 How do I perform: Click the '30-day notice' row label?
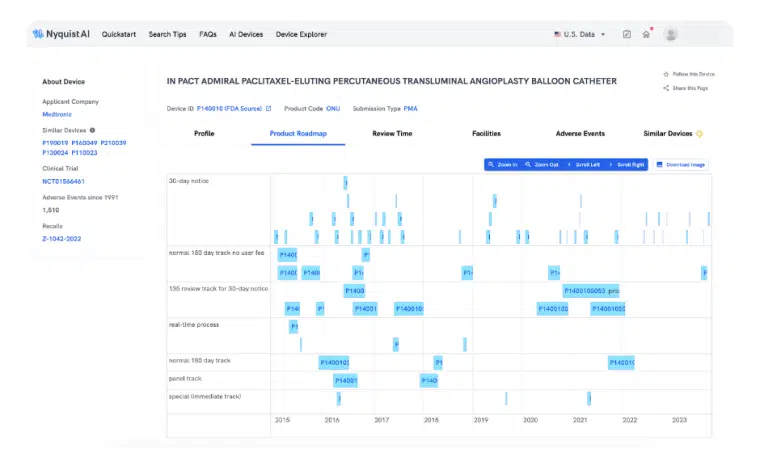(x=189, y=181)
